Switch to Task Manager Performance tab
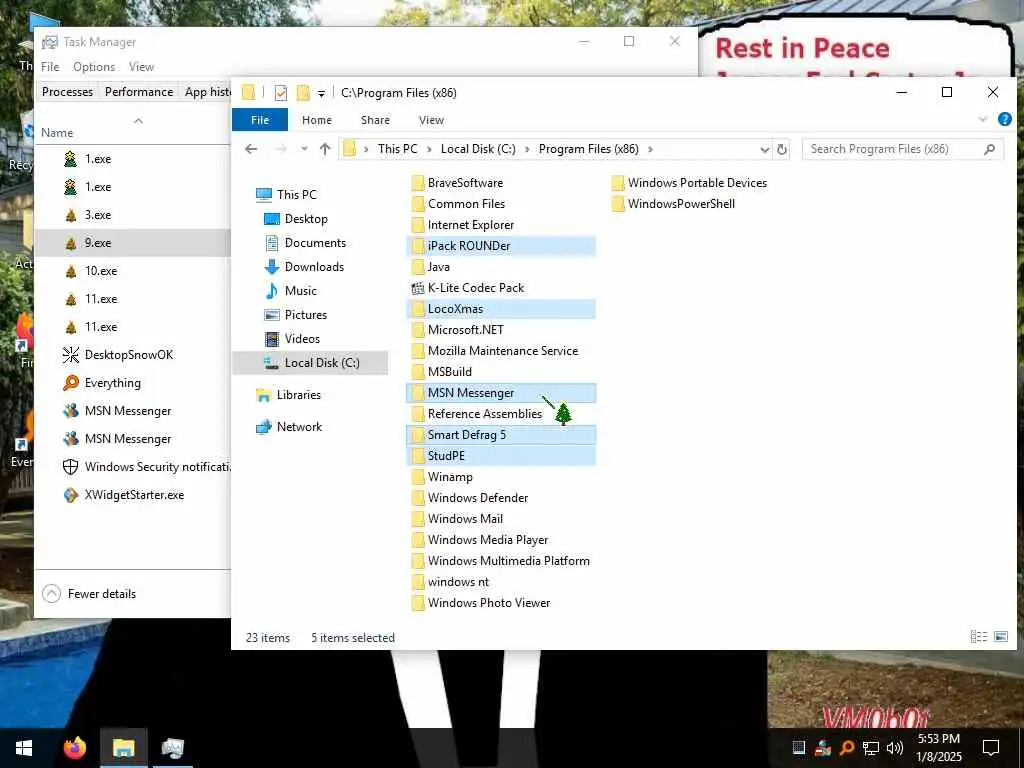Screen dimensions: 1024x768 [x=139, y=92]
